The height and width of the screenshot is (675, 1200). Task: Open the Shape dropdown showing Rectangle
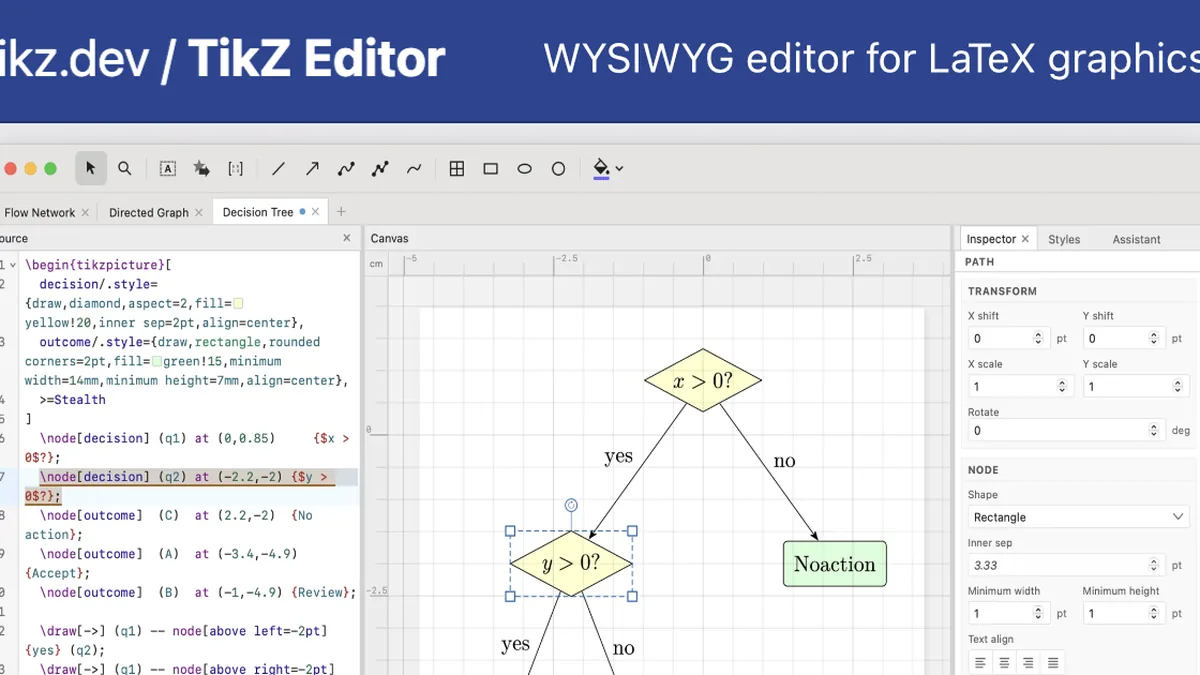1078,517
